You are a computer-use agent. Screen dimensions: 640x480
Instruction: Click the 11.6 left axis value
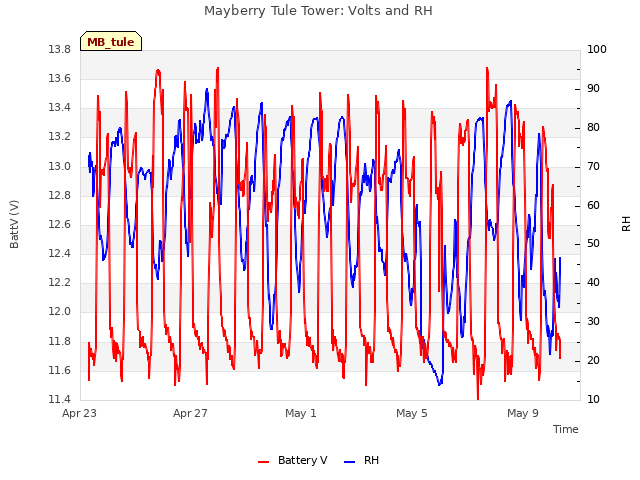(x=60, y=371)
